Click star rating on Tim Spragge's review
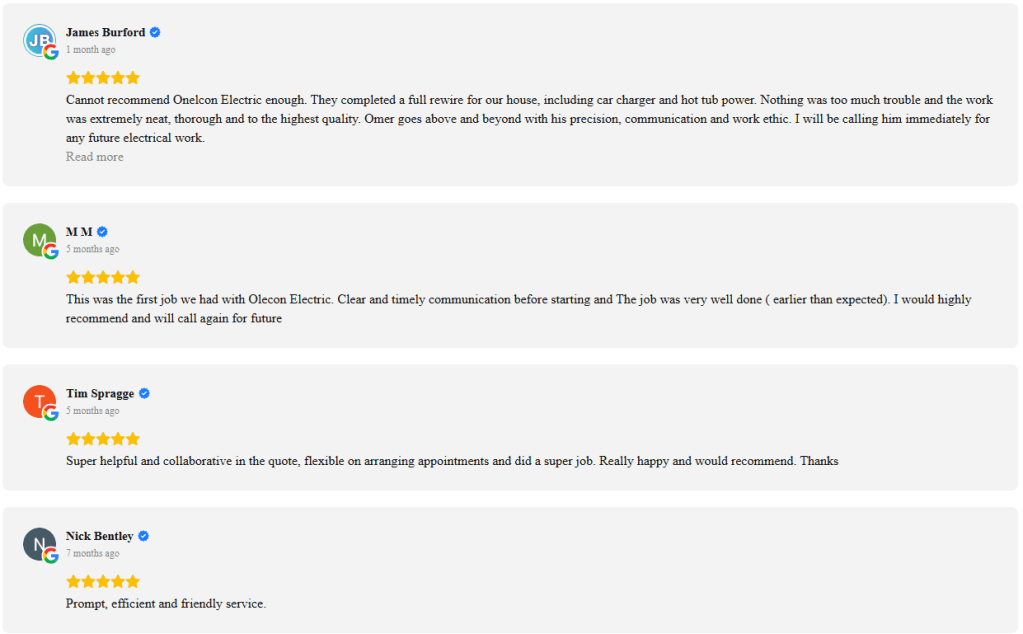The image size is (1023, 634). click(x=103, y=439)
